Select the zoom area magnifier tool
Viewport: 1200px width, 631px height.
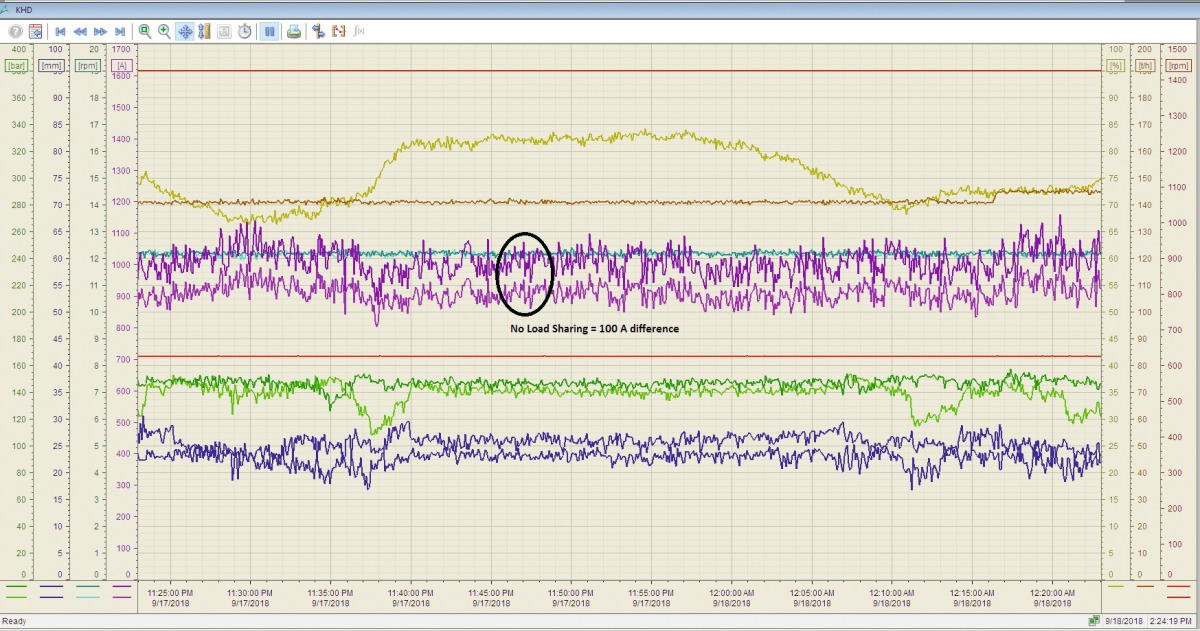coord(145,31)
